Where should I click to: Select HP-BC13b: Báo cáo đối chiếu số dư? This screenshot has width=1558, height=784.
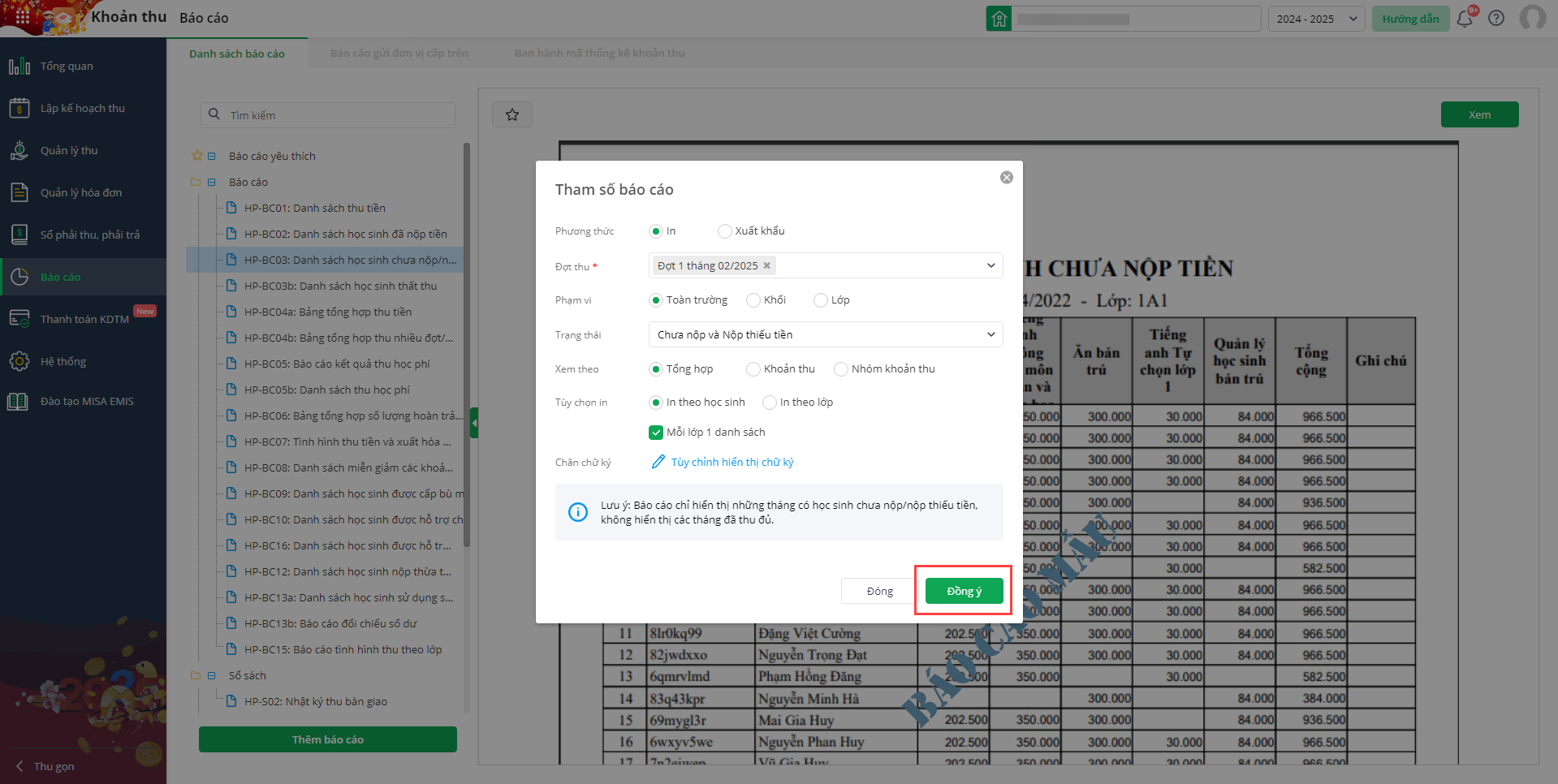click(x=330, y=623)
